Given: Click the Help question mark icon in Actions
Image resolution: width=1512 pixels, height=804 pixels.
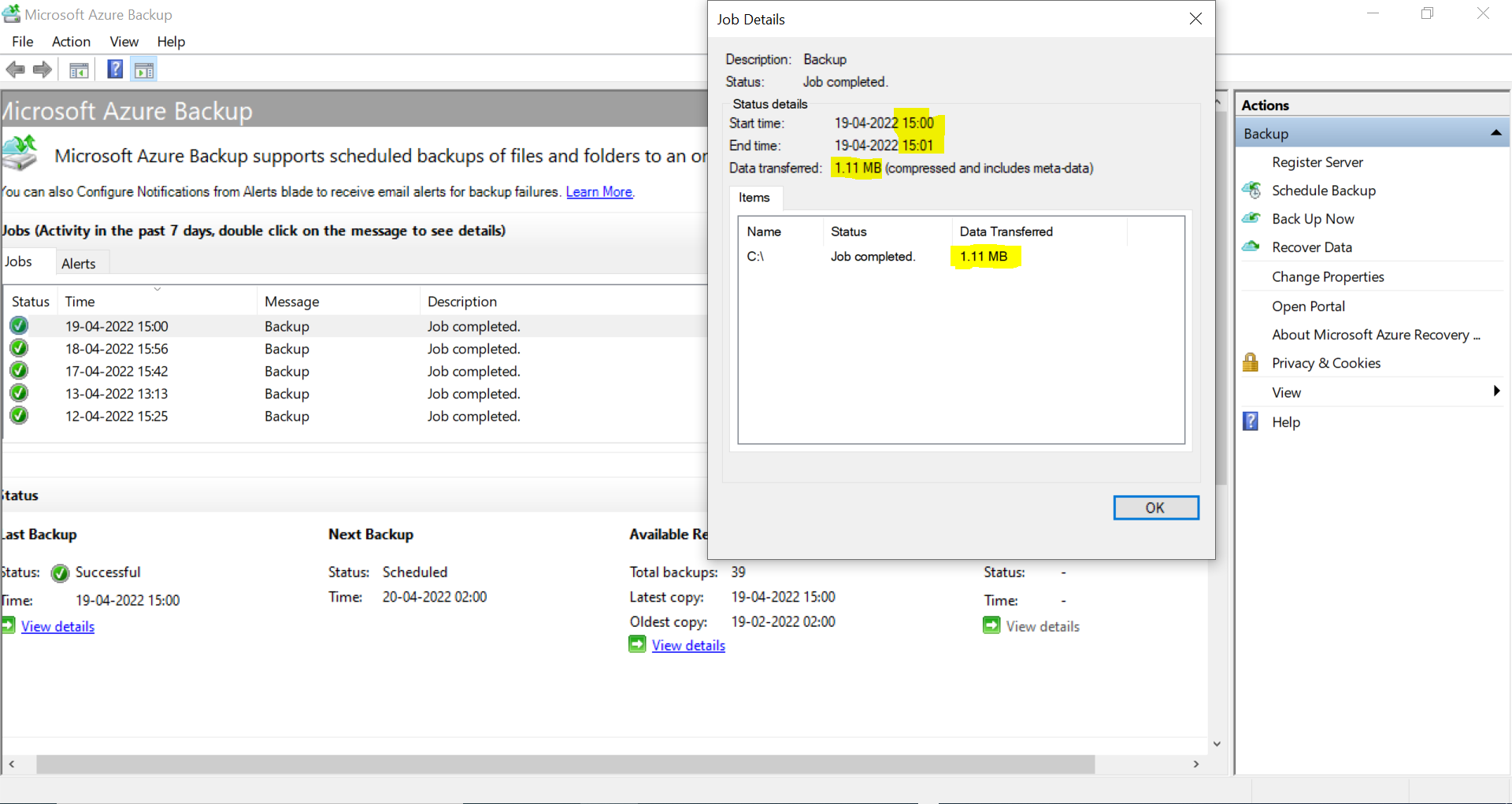Looking at the screenshot, I should 1251,421.
